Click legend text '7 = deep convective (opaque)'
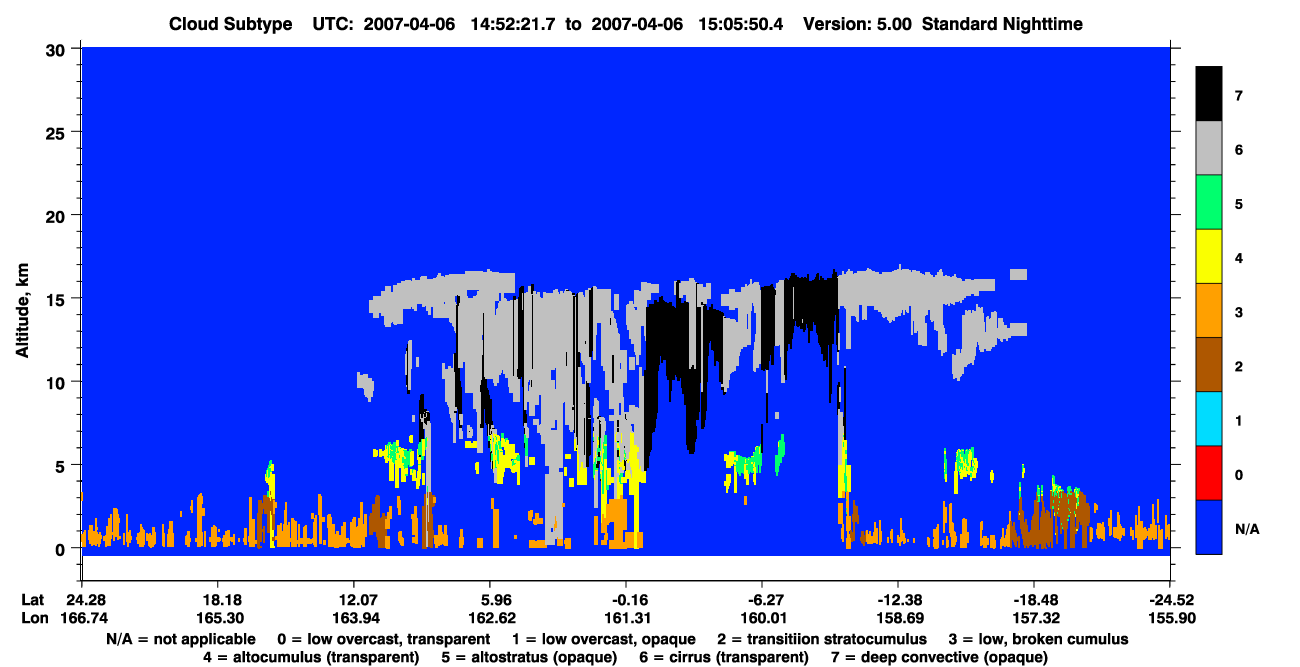This screenshot has height=667, width=1300. tap(940, 657)
